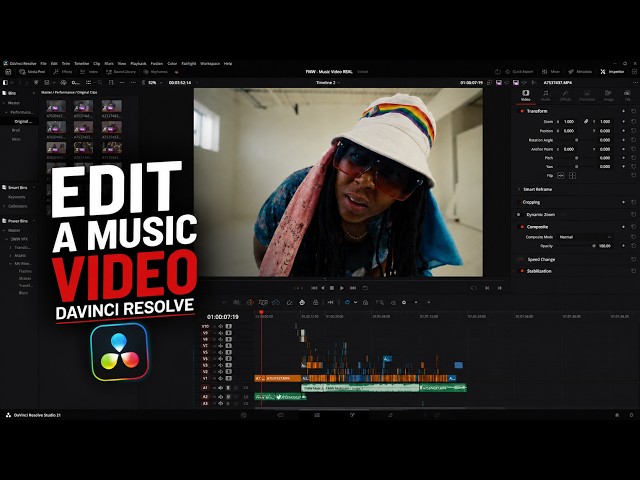The height and width of the screenshot is (480, 640).
Task: Adjust the Rotation Angle slider
Action: coord(576,140)
